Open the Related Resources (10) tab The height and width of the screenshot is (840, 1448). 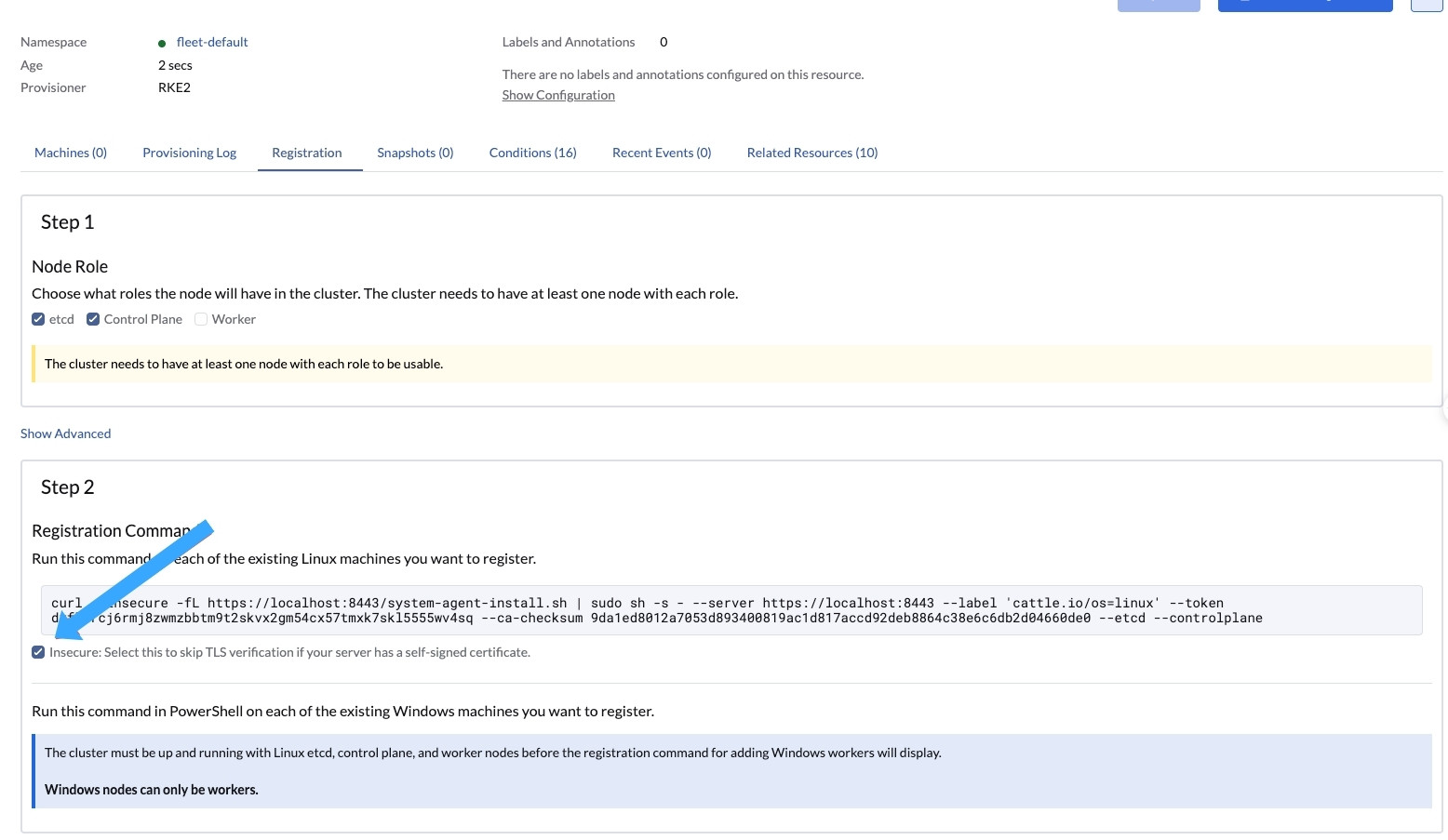pyautogui.click(x=811, y=153)
